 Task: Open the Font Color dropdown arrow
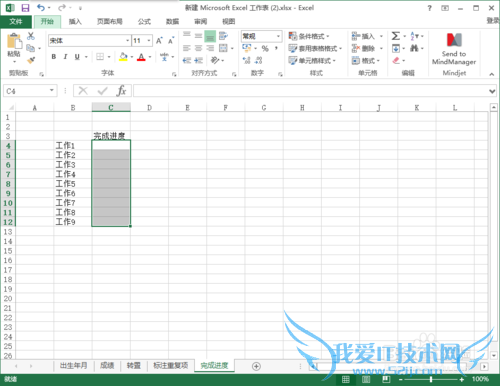(150, 57)
